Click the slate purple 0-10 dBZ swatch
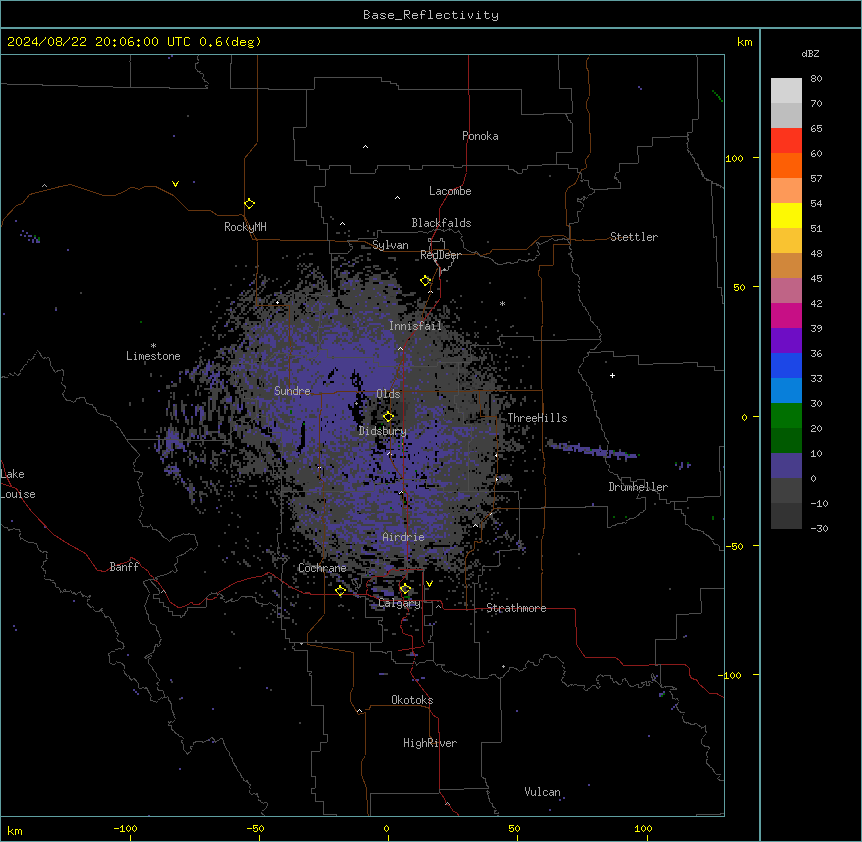The image size is (862, 842). click(786, 466)
